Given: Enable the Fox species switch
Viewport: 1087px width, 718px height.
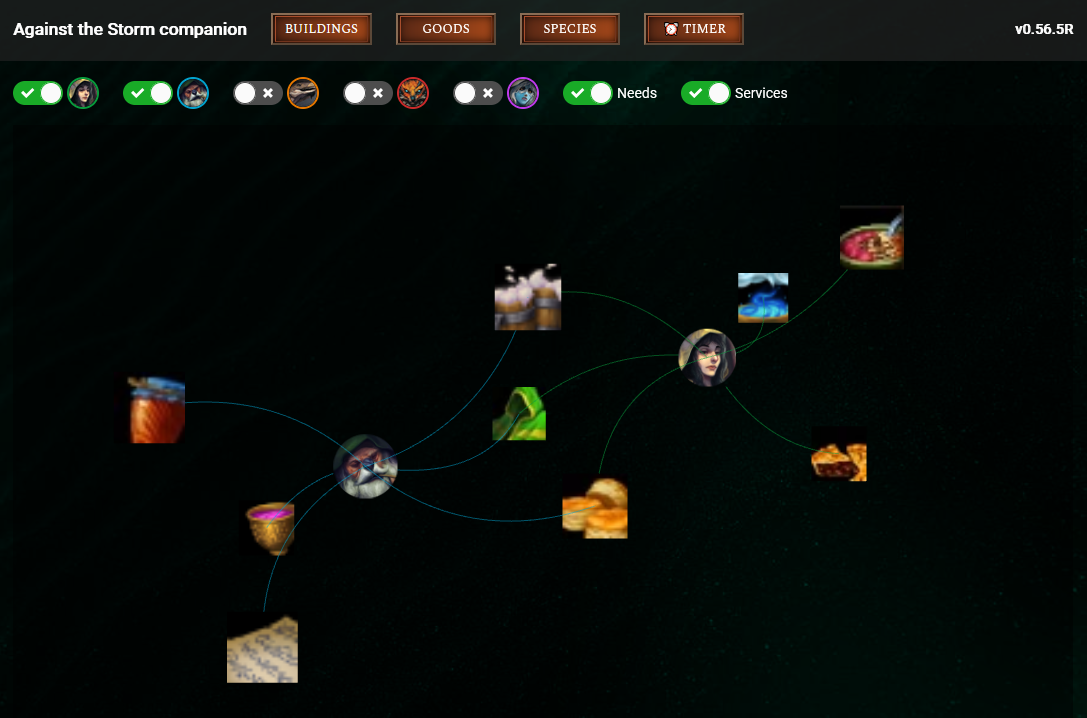Looking at the screenshot, I should tap(368, 93).
